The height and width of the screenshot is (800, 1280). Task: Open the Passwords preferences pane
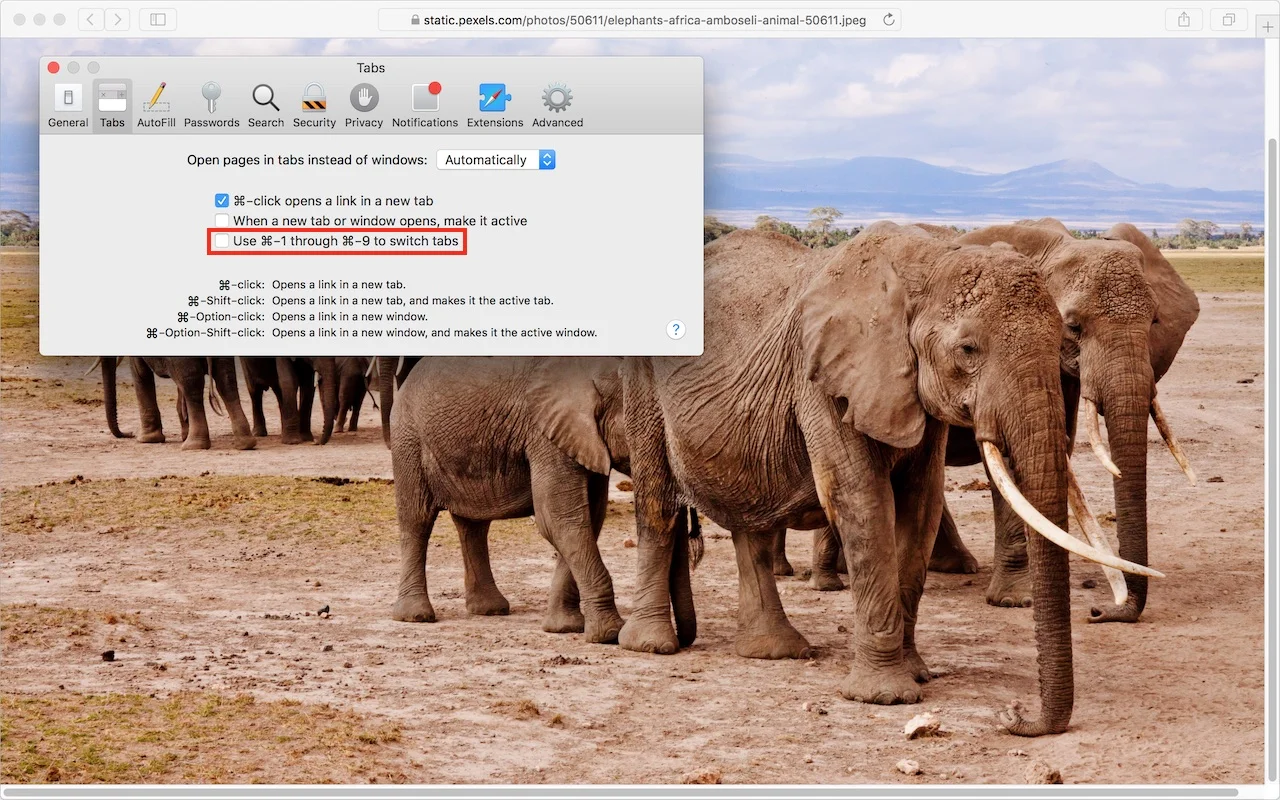tap(211, 105)
